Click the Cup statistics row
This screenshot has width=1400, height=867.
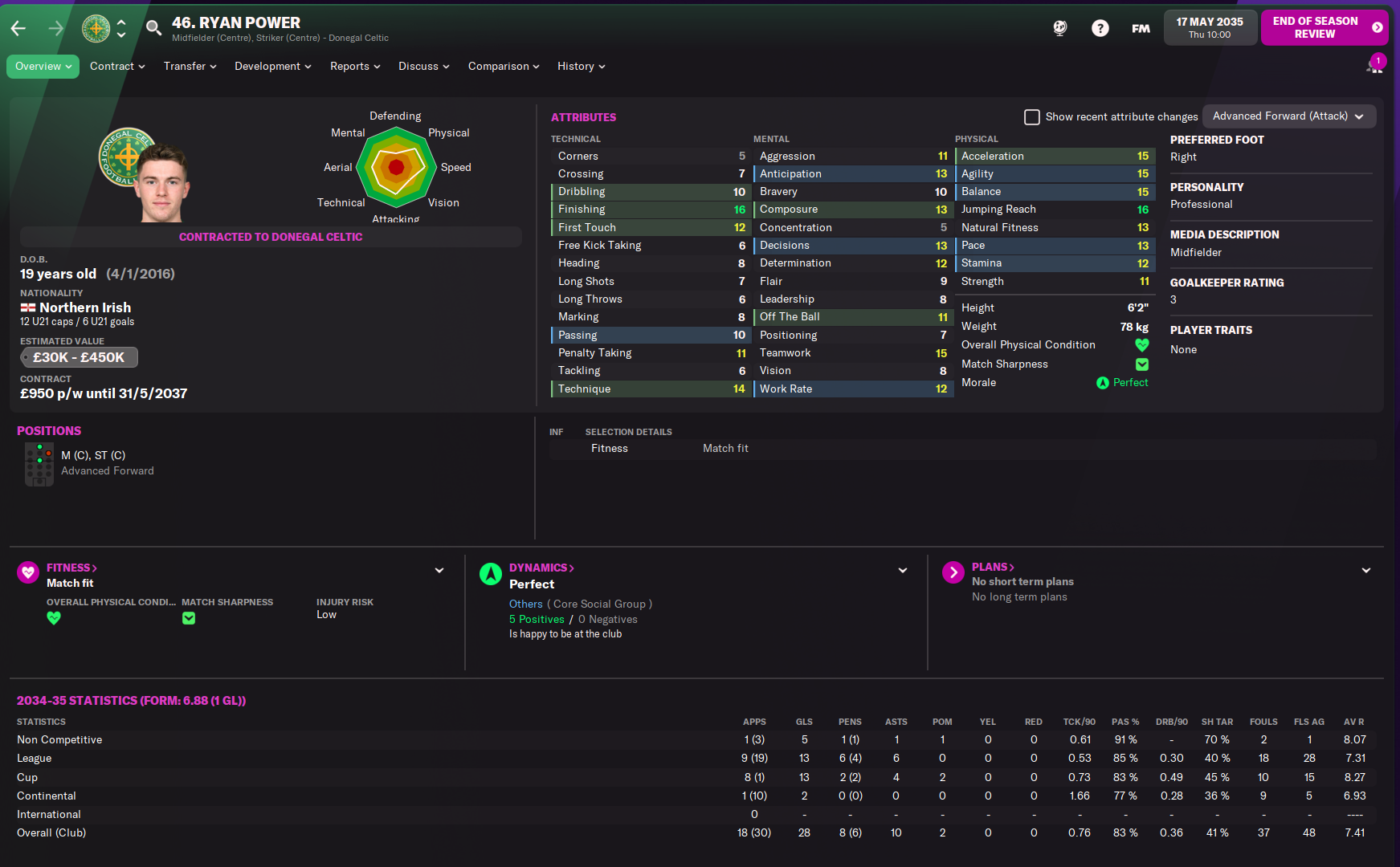click(x=696, y=777)
